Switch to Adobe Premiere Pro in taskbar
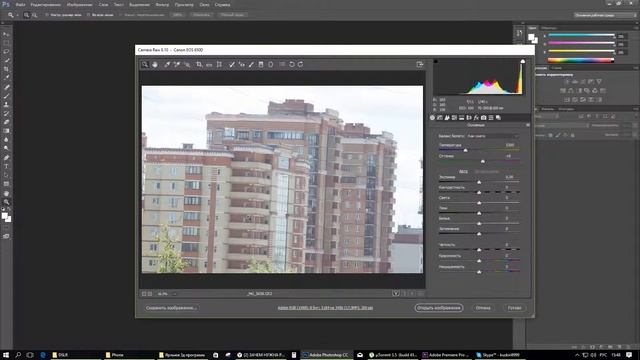 [446, 355]
